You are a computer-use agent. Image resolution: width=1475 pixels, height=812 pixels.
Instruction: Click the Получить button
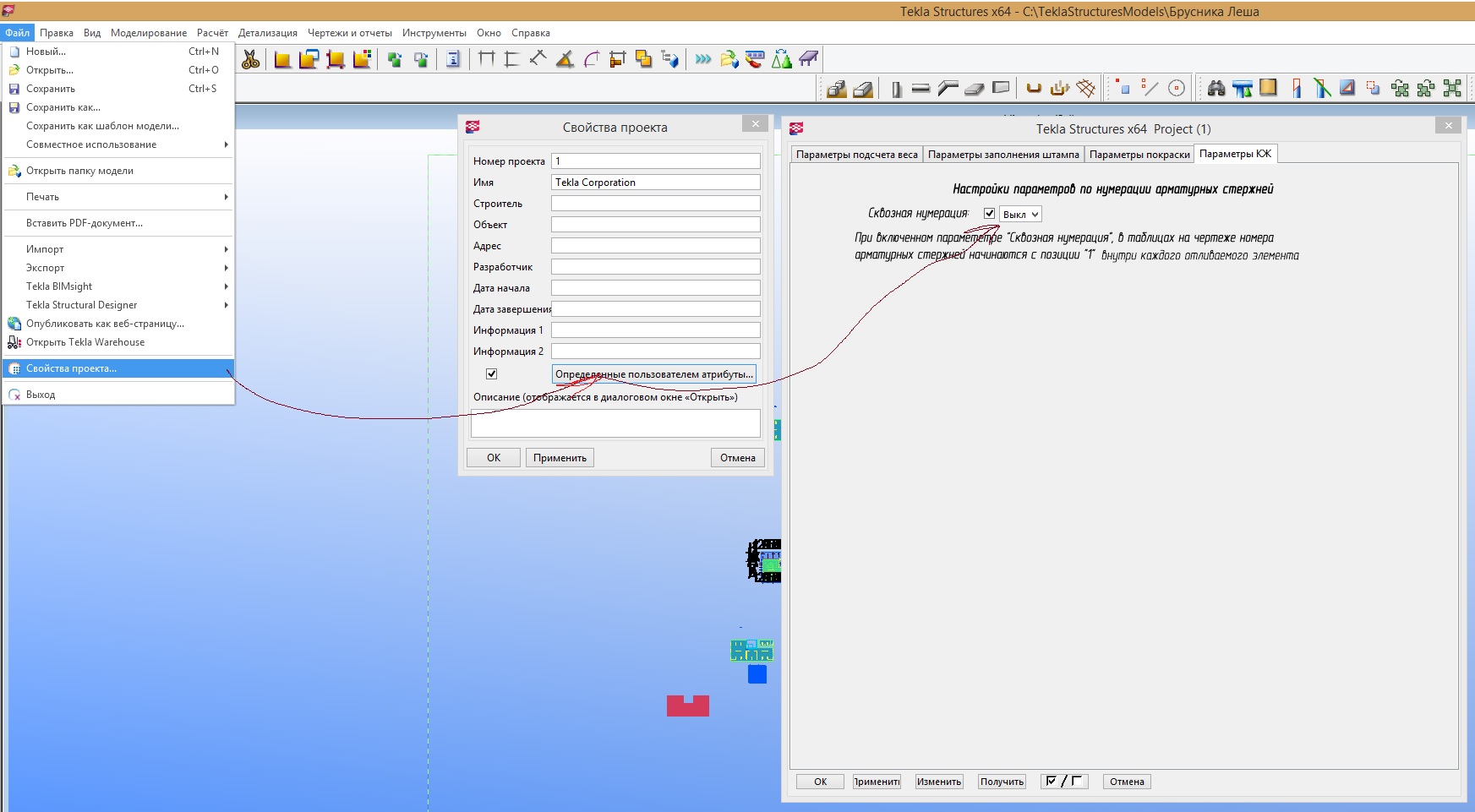(1002, 782)
